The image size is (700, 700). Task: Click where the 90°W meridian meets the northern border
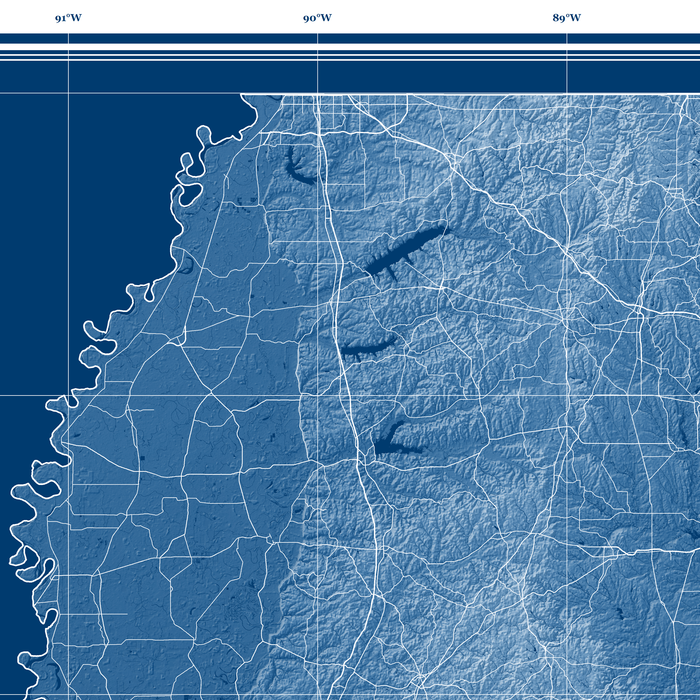(x=318, y=95)
